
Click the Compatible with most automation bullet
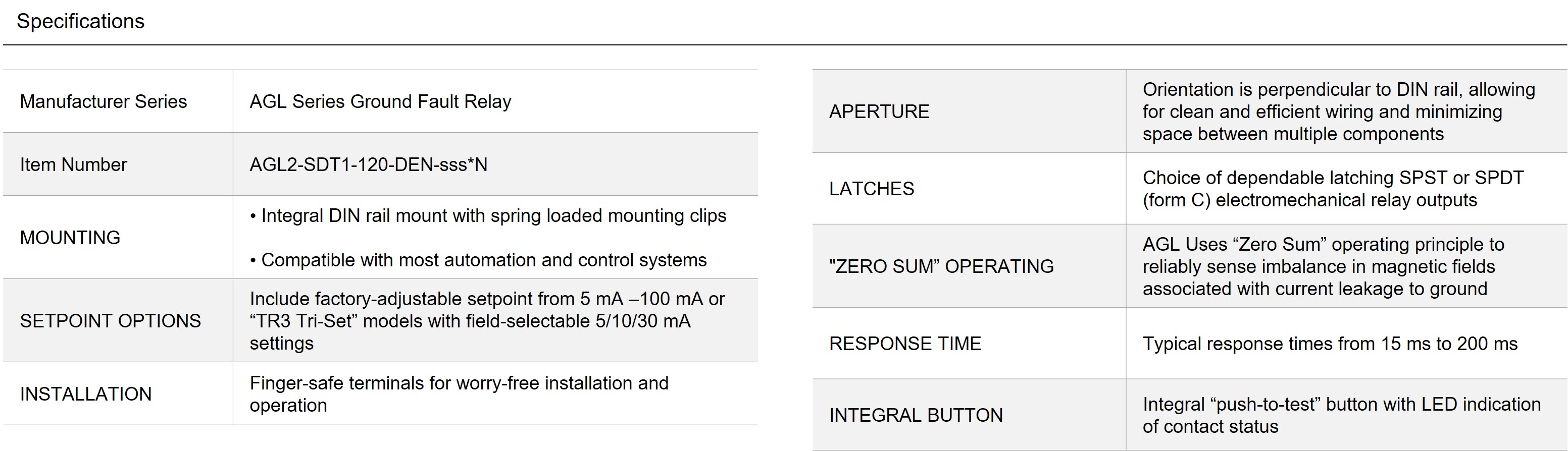tap(478, 260)
